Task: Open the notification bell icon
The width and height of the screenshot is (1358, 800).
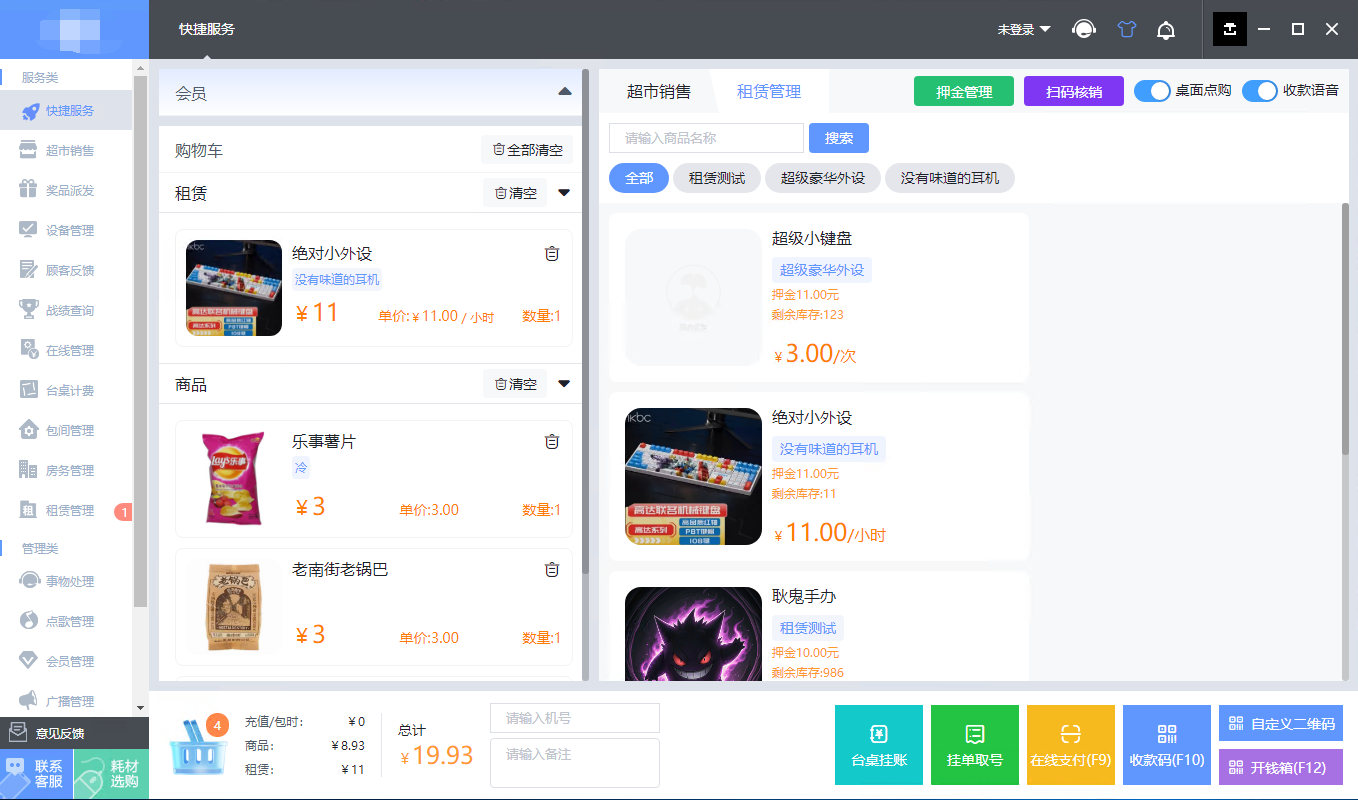Action: pos(1166,30)
